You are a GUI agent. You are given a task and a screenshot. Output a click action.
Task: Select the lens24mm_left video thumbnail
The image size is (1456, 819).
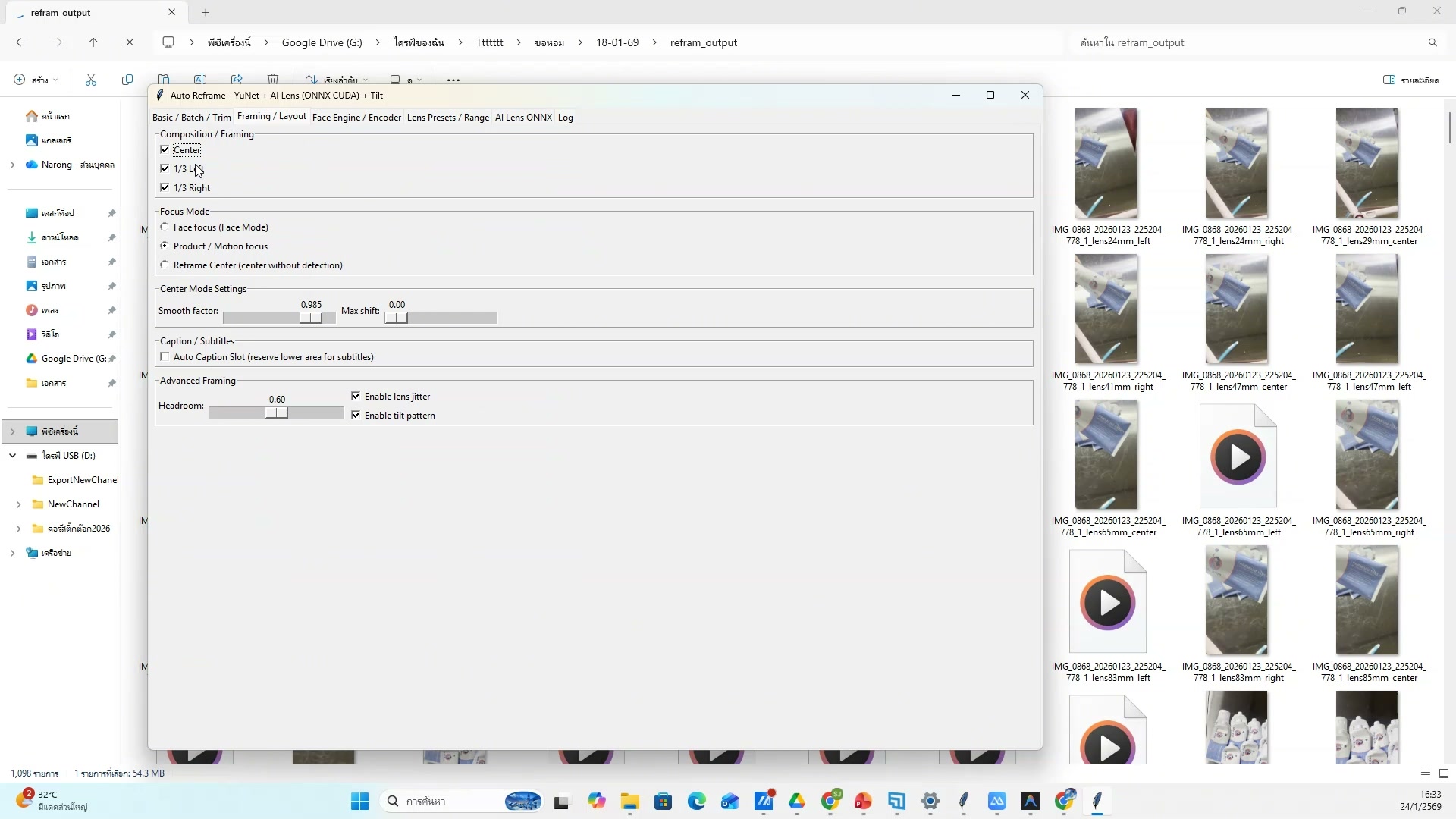click(1106, 163)
